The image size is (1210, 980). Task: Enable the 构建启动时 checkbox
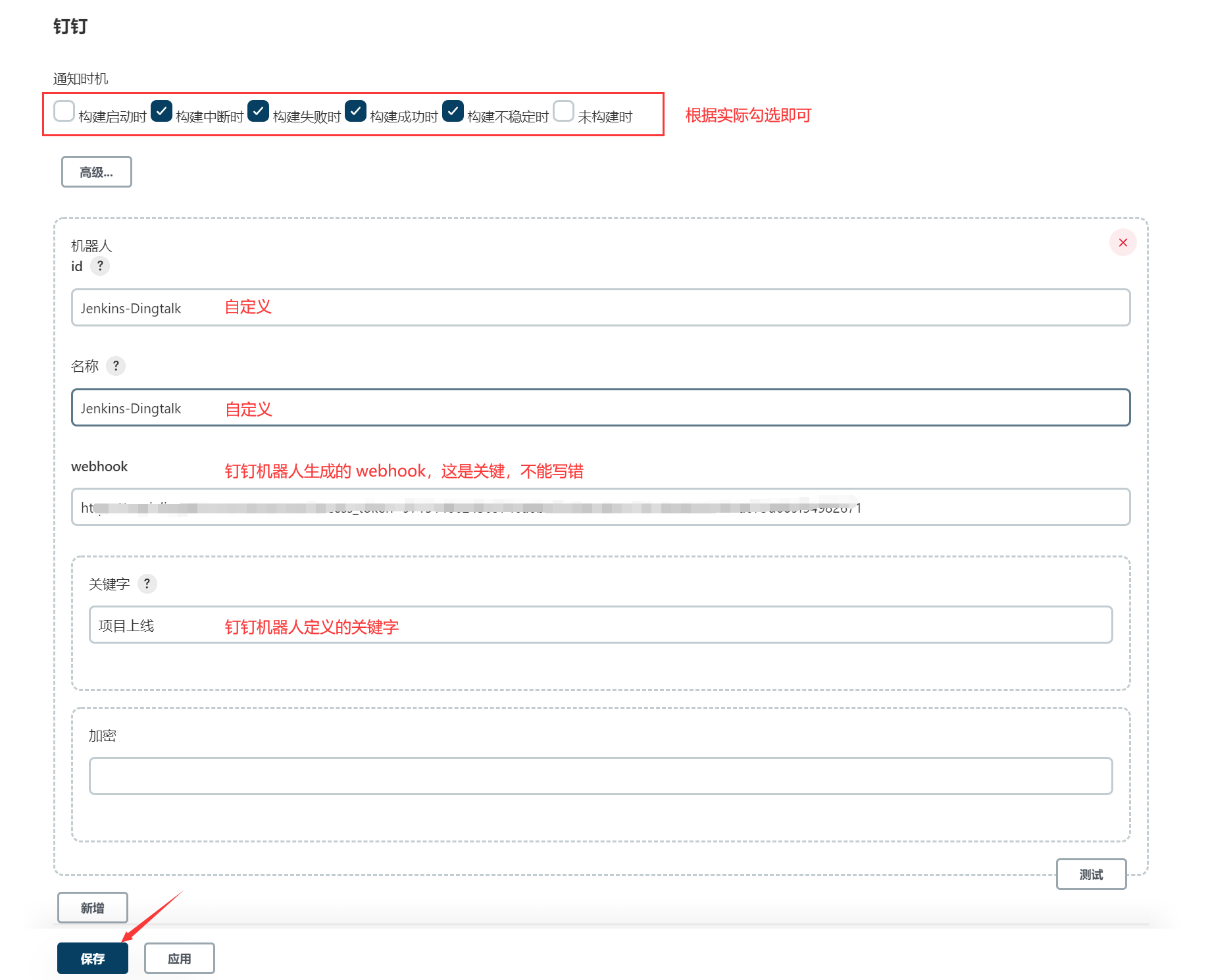point(64,111)
